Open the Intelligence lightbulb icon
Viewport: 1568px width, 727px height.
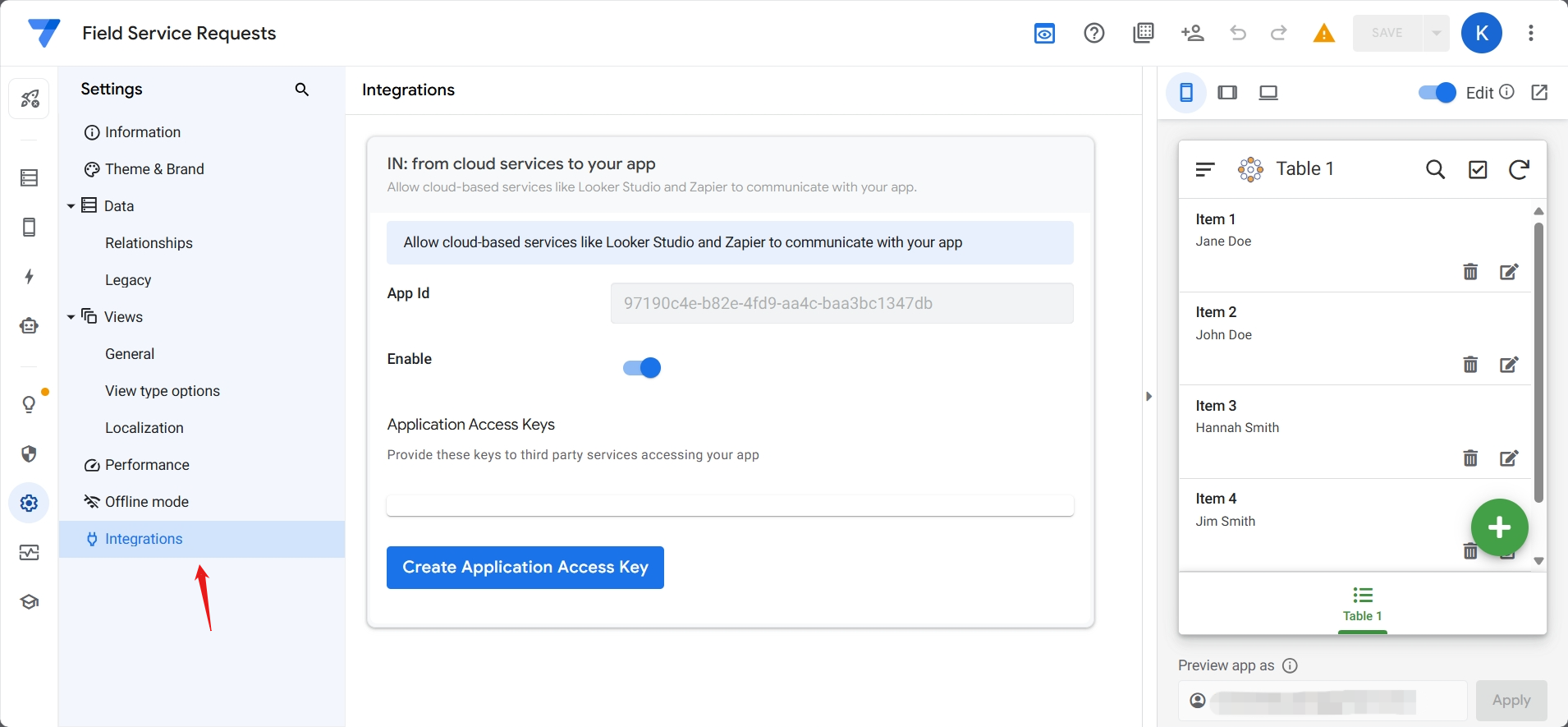[30, 404]
